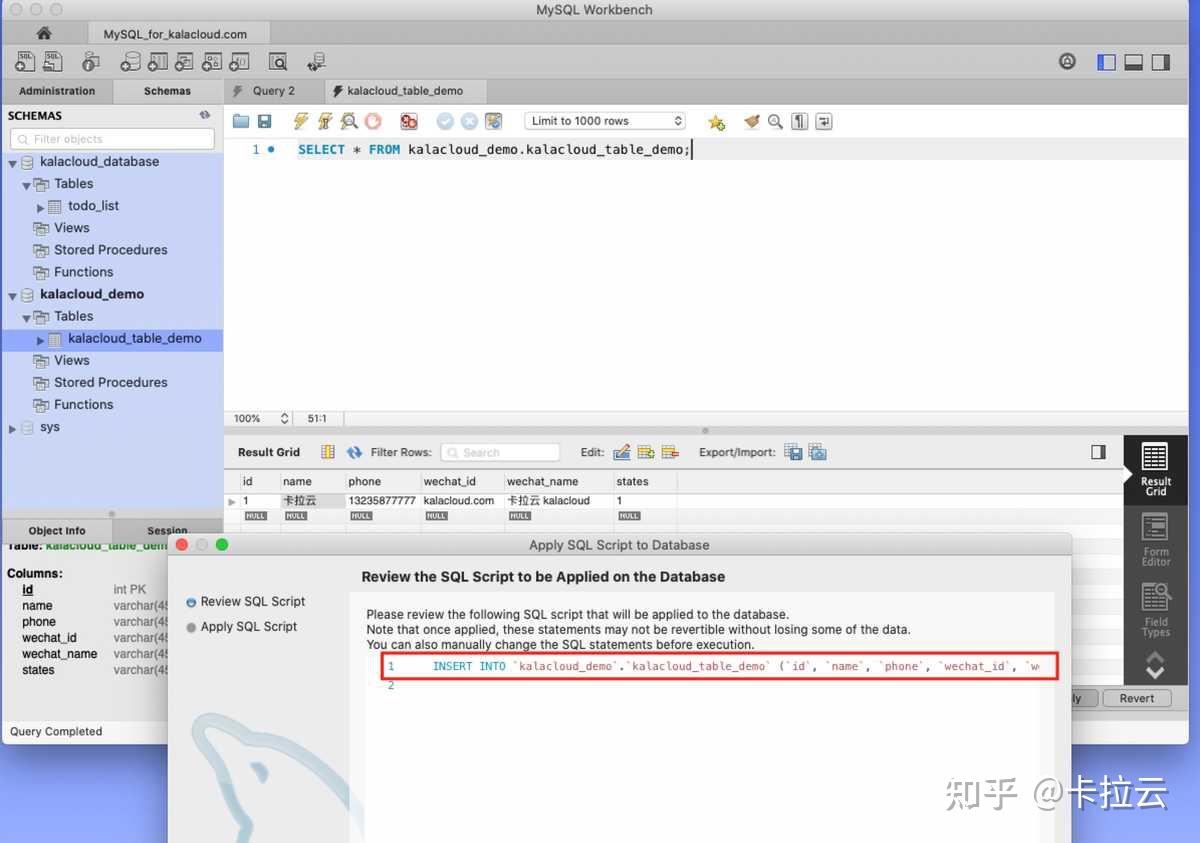Click the Filter Rows search field
The width and height of the screenshot is (1200, 843).
500,452
